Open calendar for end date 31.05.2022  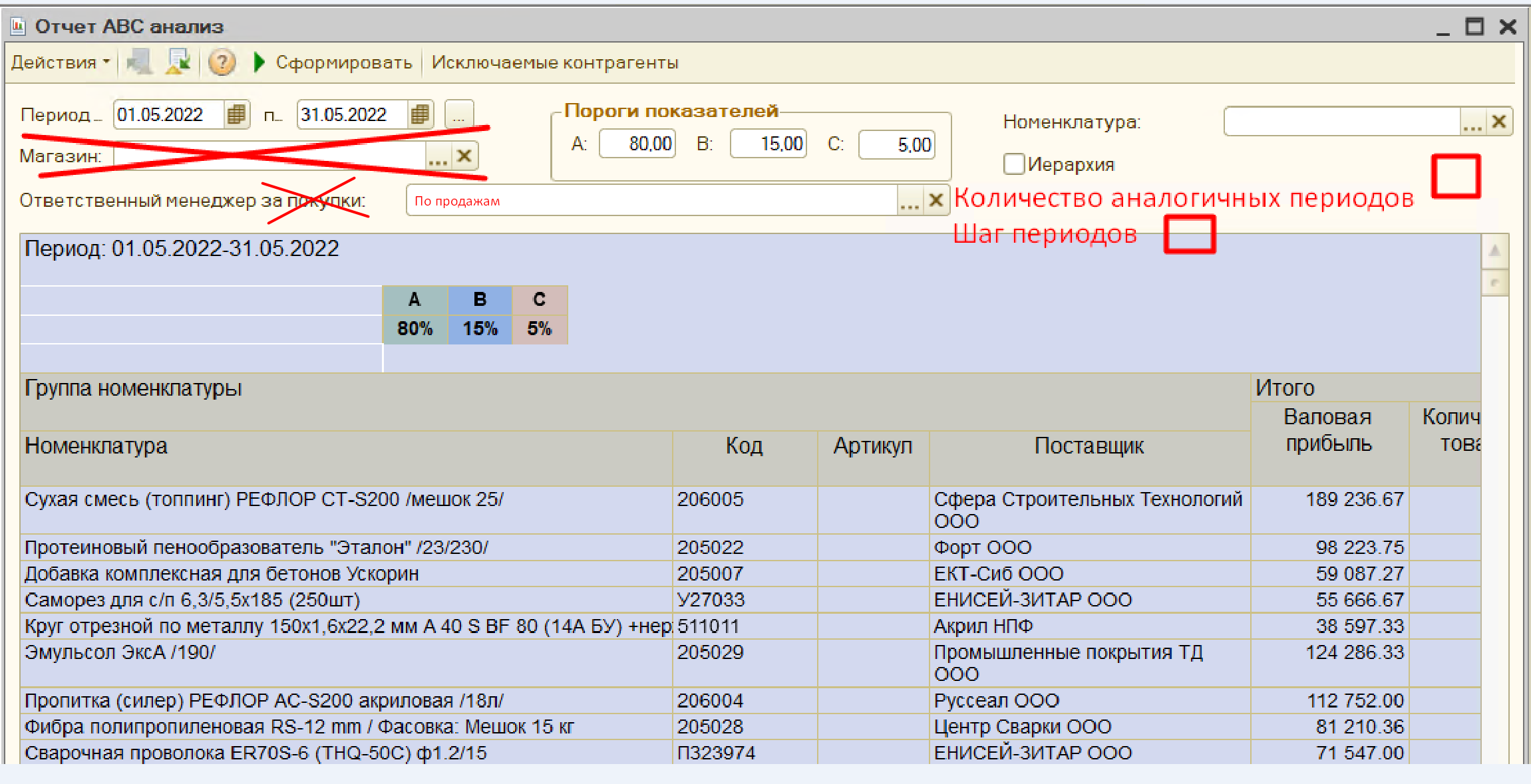pyautogui.click(x=420, y=114)
